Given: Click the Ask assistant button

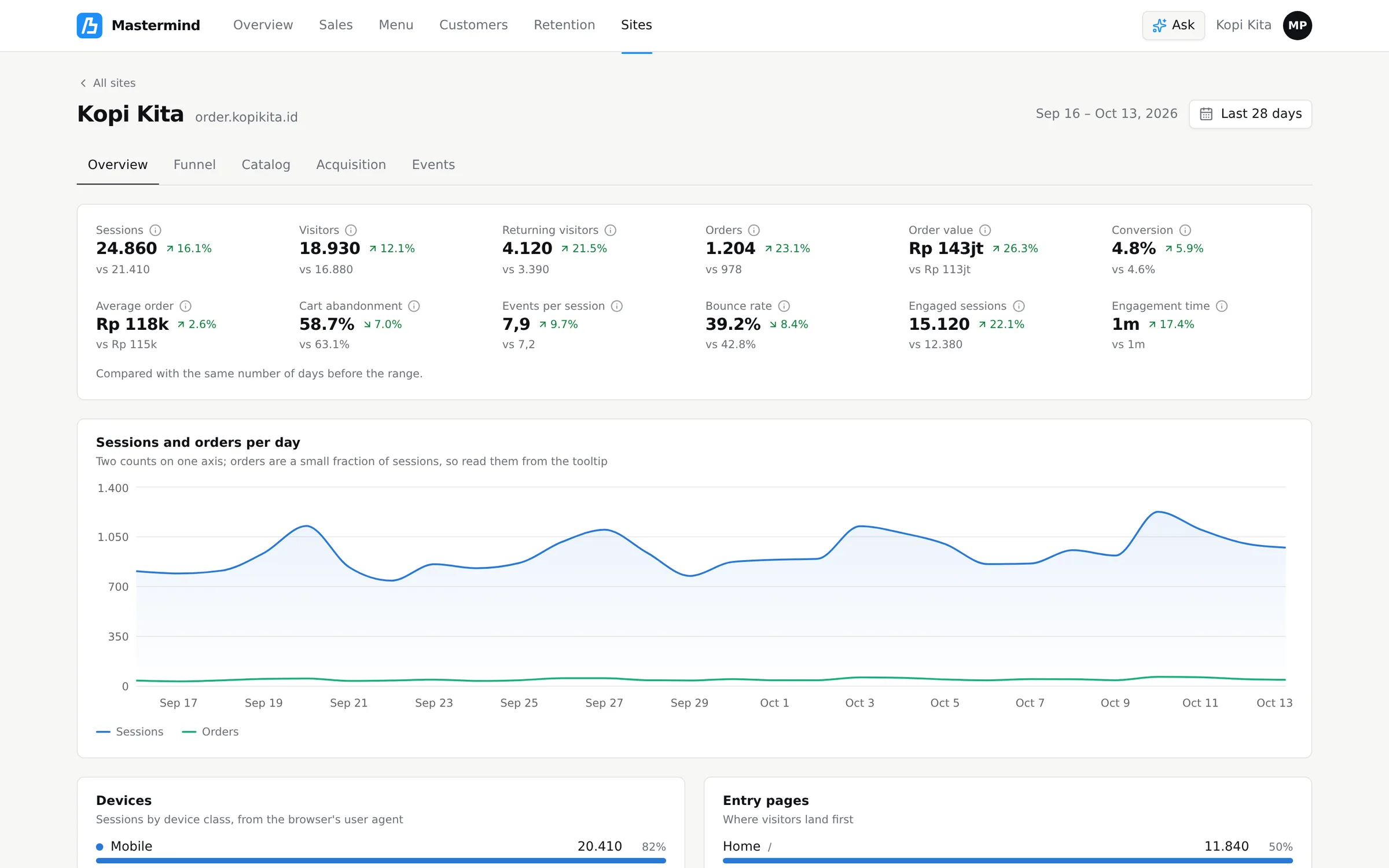Looking at the screenshot, I should click(x=1173, y=25).
